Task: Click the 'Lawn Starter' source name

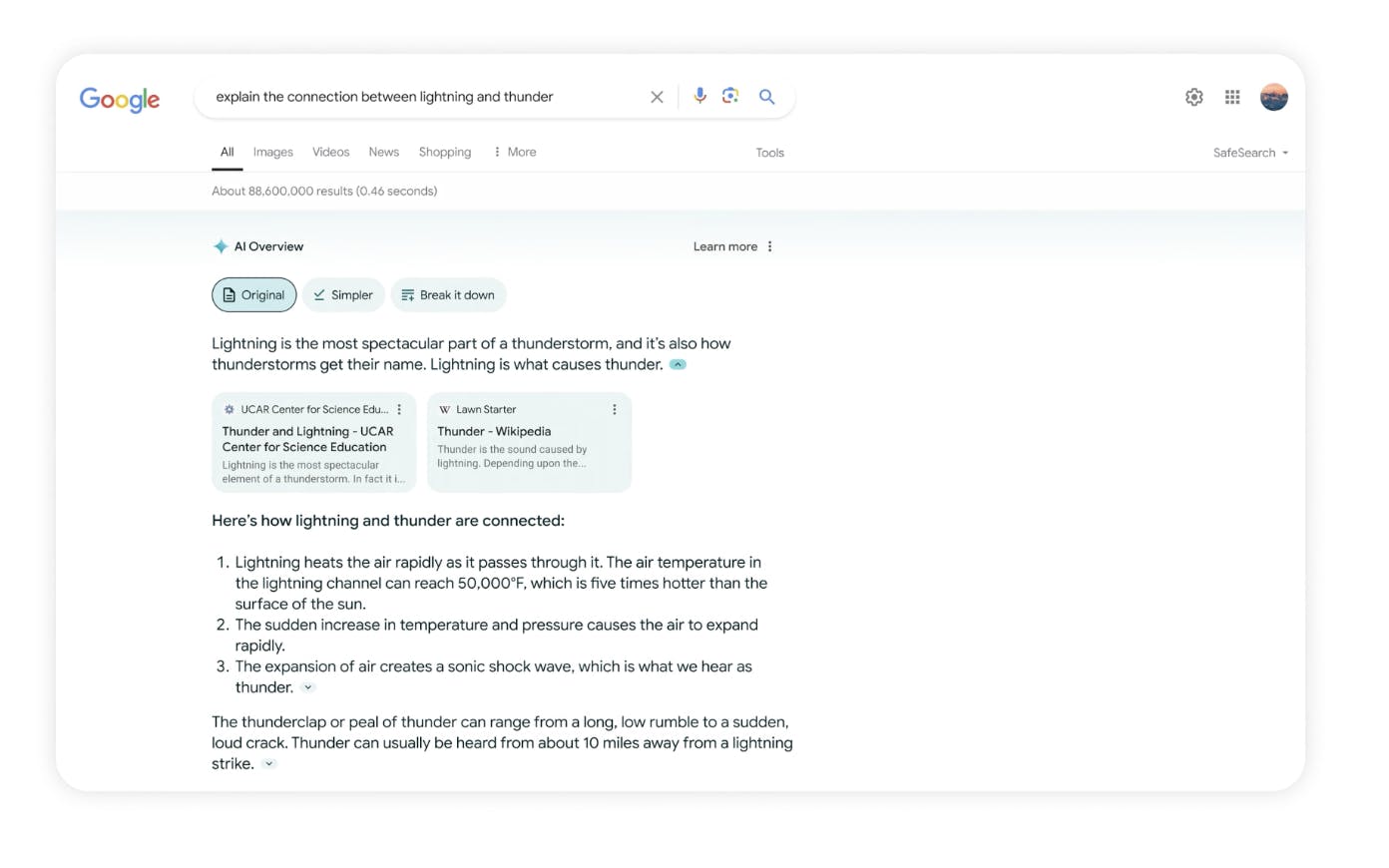Action: pyautogui.click(x=486, y=409)
